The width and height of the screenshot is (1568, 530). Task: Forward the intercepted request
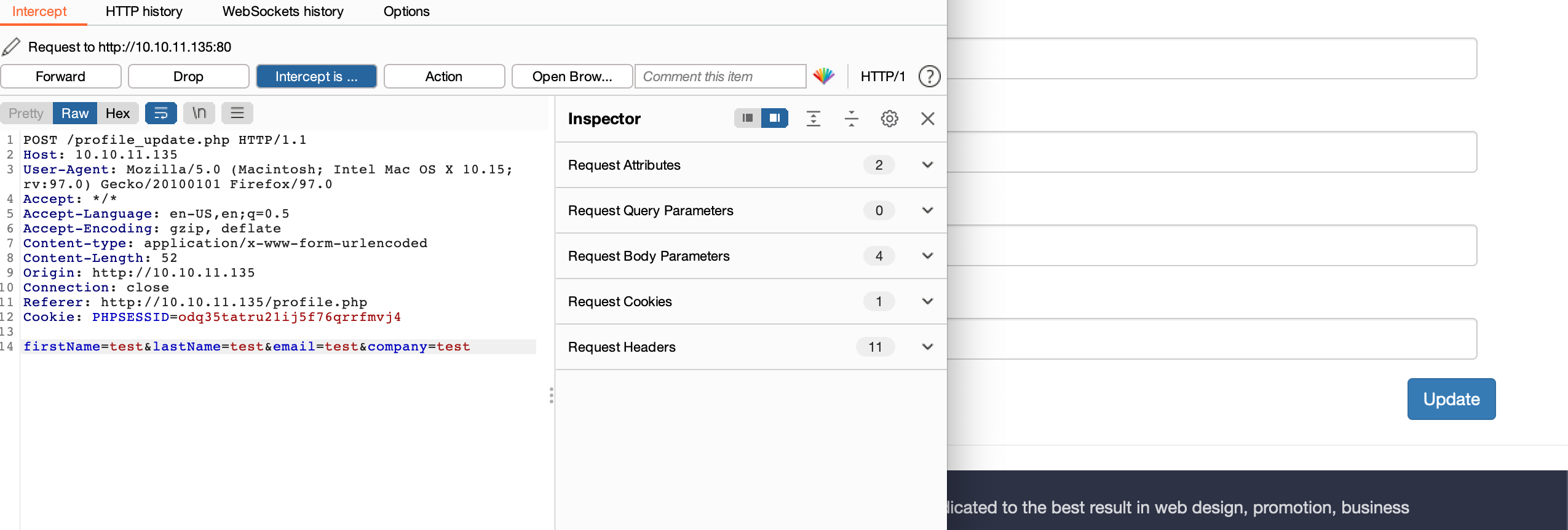pyautogui.click(x=61, y=76)
